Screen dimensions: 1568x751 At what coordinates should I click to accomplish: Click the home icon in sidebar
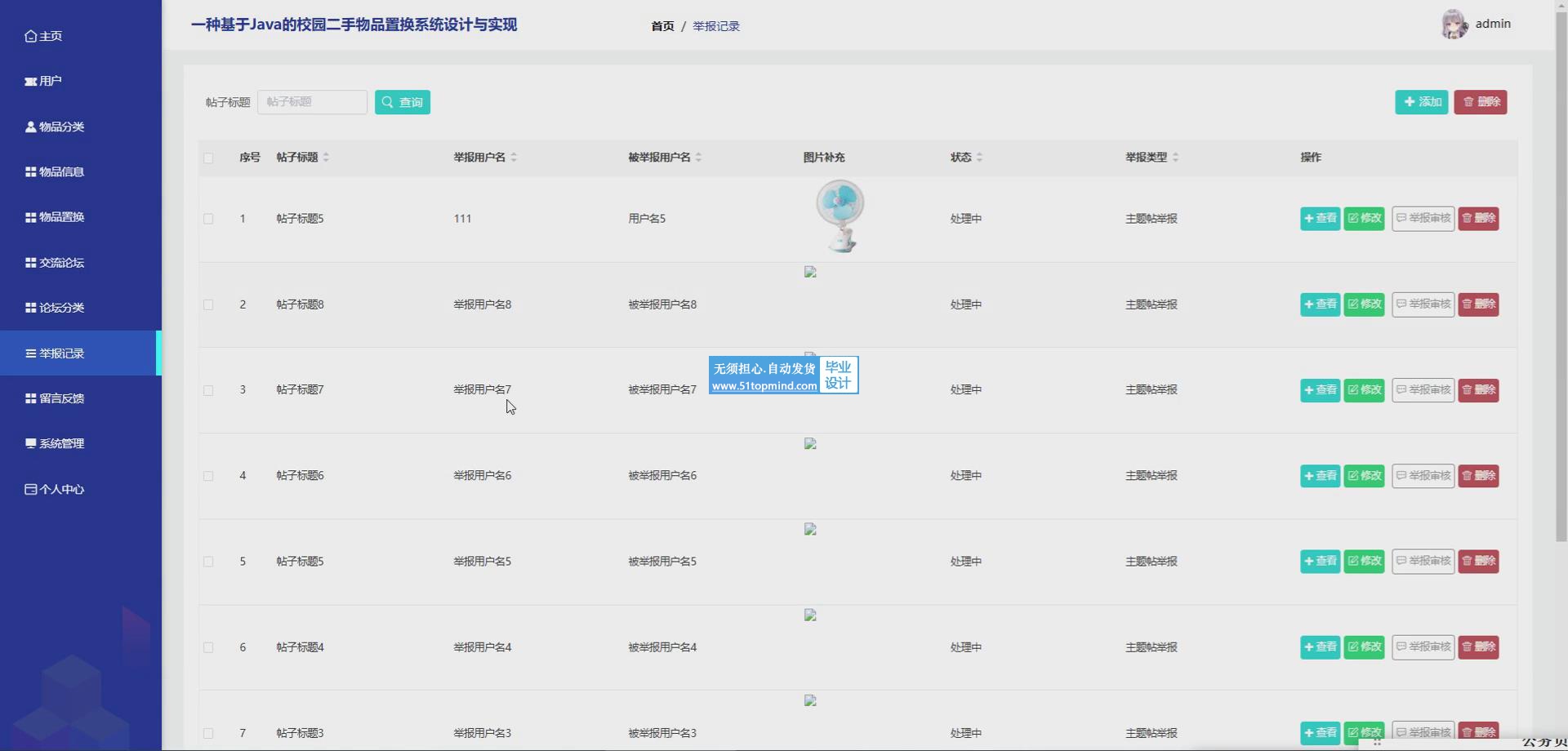[30, 36]
